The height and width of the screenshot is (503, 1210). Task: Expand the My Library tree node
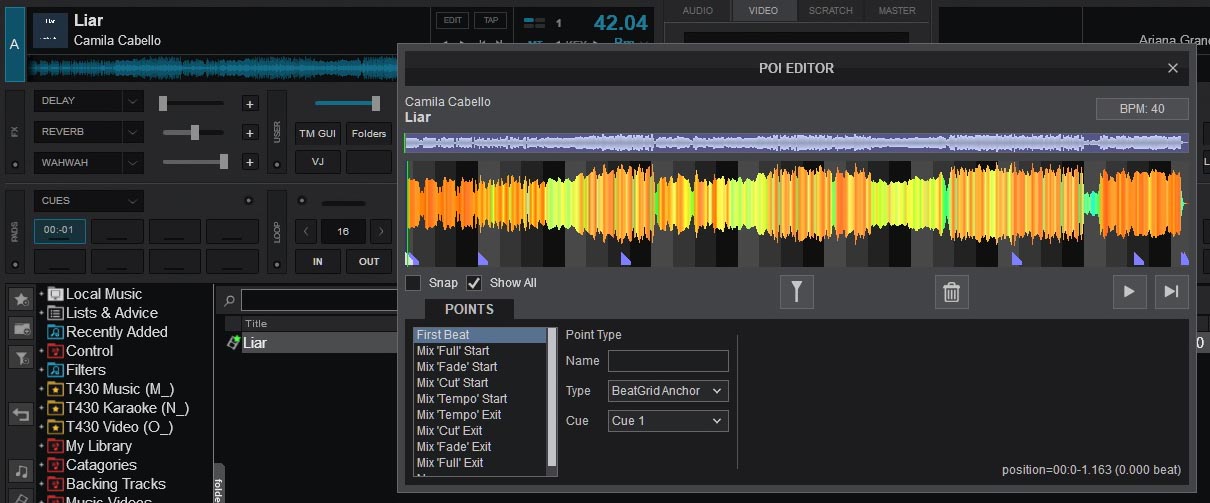click(42, 446)
